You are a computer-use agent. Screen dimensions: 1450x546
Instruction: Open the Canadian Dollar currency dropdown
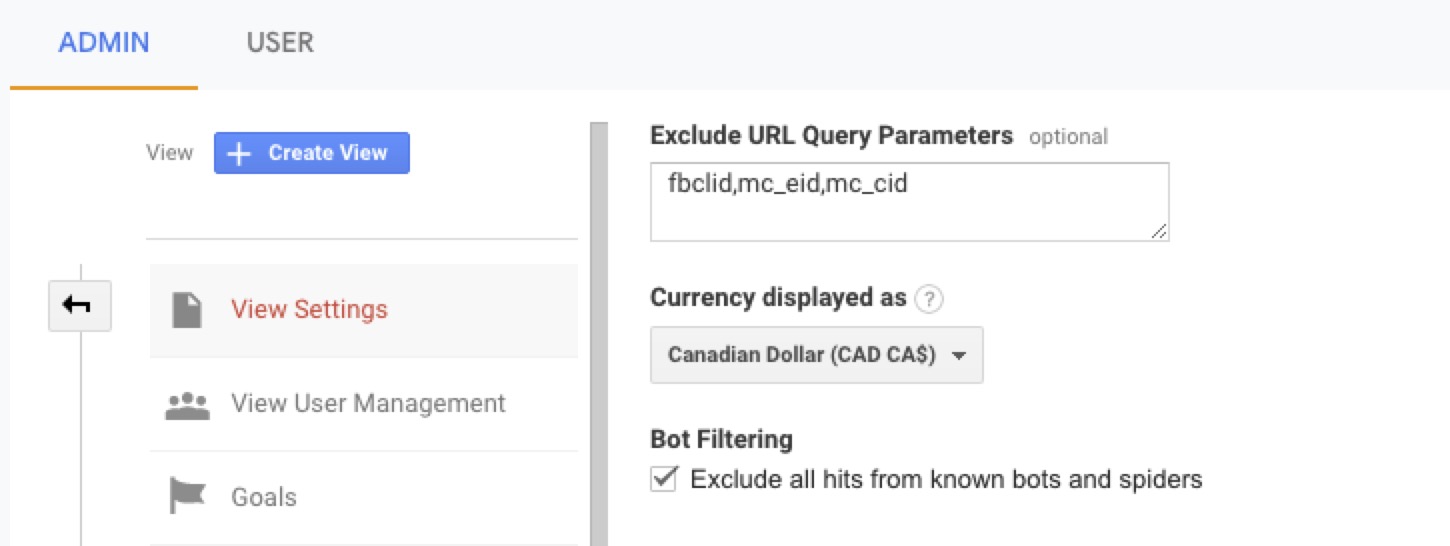point(815,355)
